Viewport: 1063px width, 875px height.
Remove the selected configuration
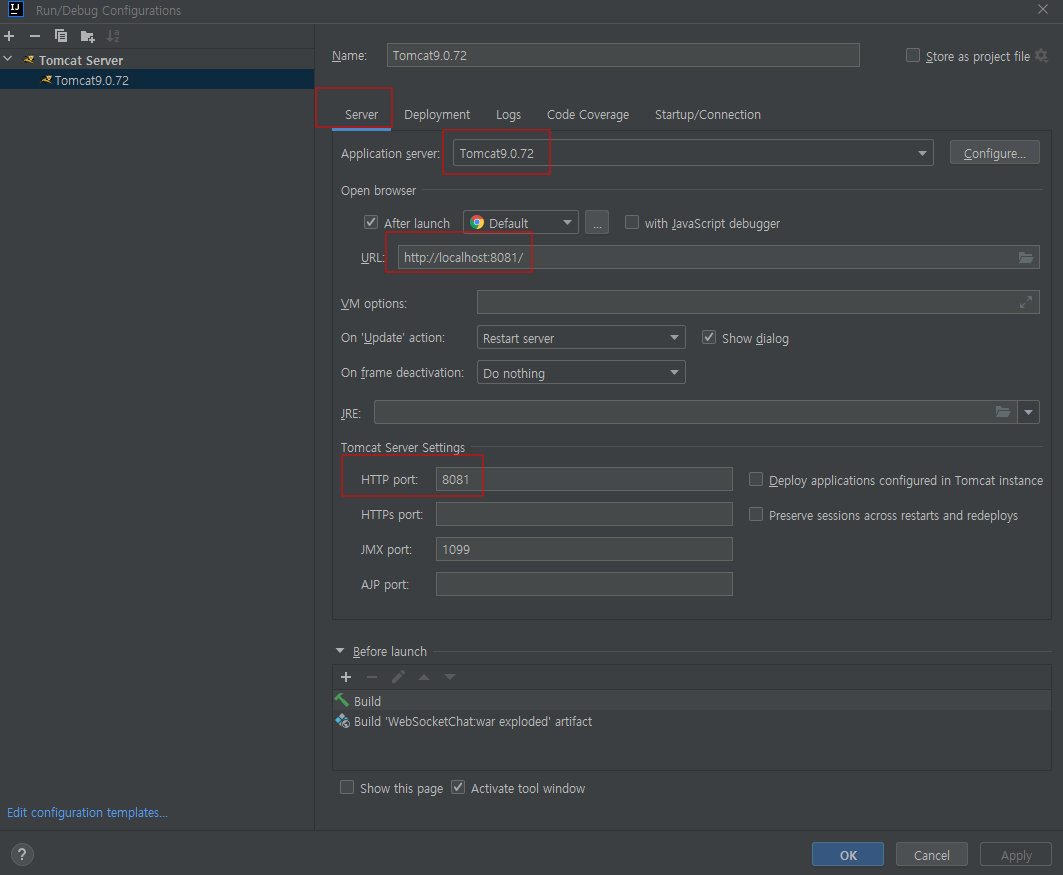35,36
